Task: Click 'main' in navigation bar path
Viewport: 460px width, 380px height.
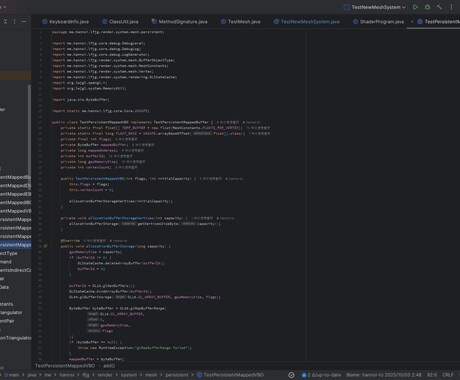Action: [14, 375]
